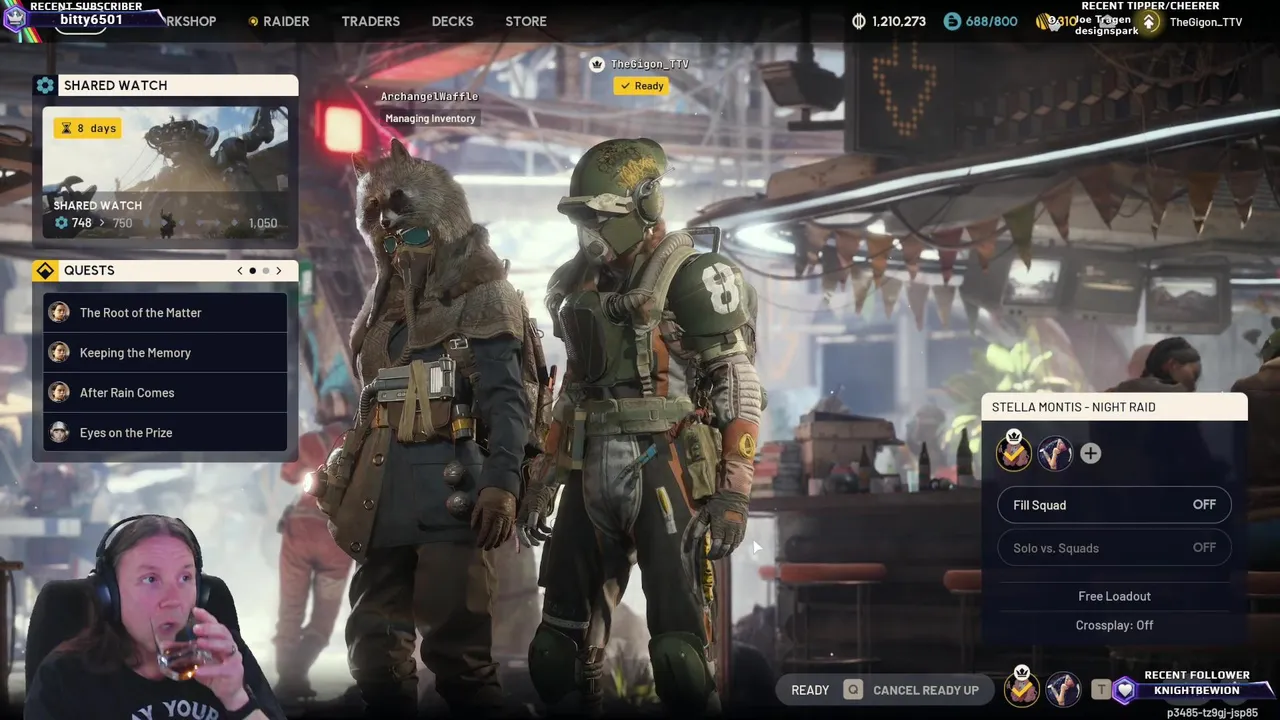Click the 1,050 Shared Watch milestone value
This screenshot has height=720, width=1280.
pos(262,223)
